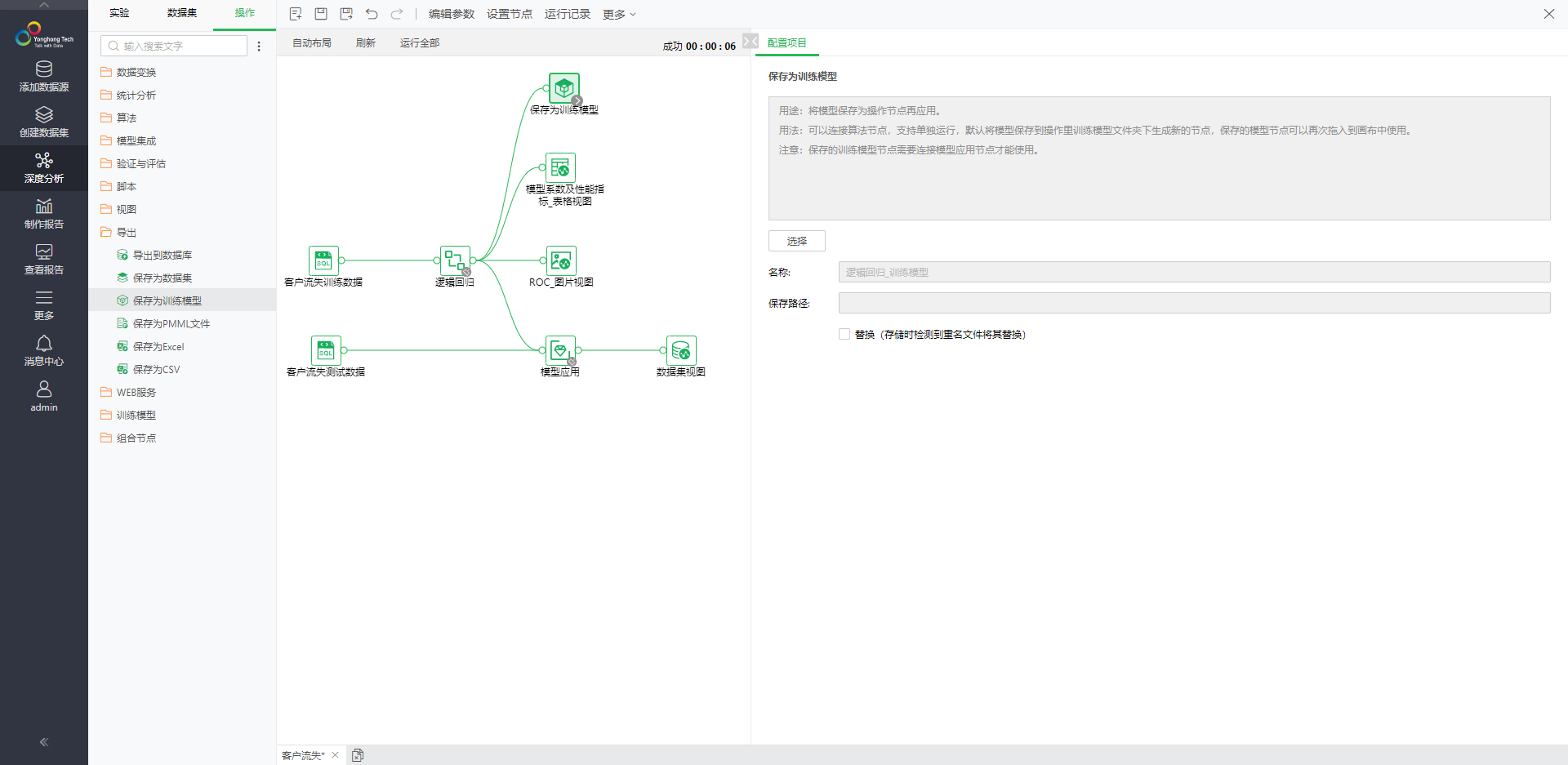The image size is (1568, 765).
Task: Click 设置节点 in the toolbar
Action: (510, 14)
